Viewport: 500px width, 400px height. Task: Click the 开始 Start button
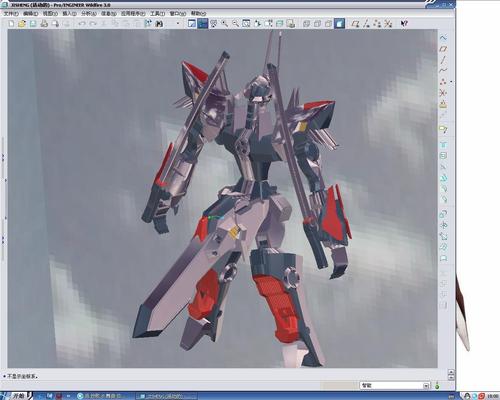pos(16,396)
